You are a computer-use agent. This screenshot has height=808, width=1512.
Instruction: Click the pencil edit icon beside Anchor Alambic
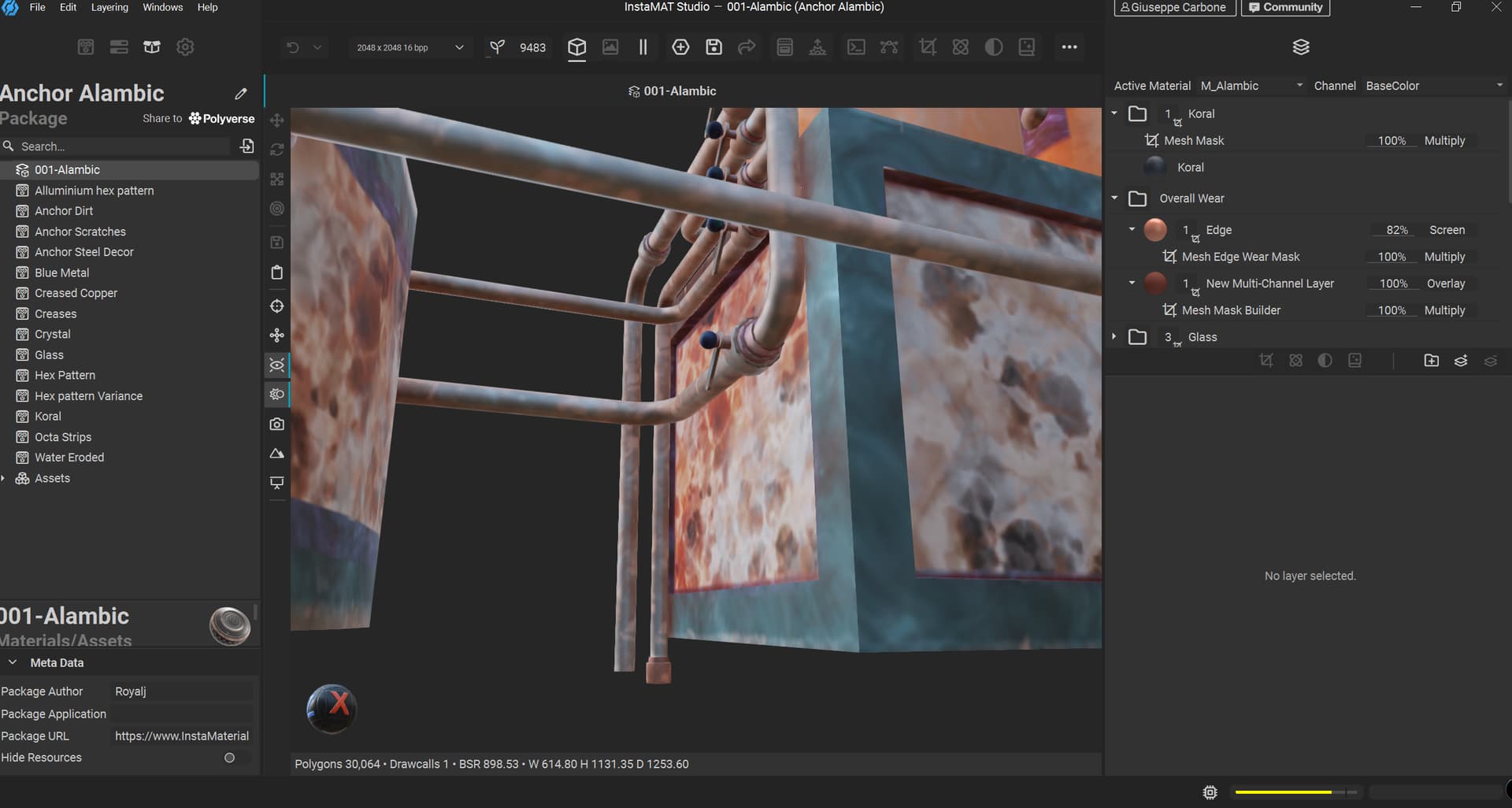click(241, 94)
